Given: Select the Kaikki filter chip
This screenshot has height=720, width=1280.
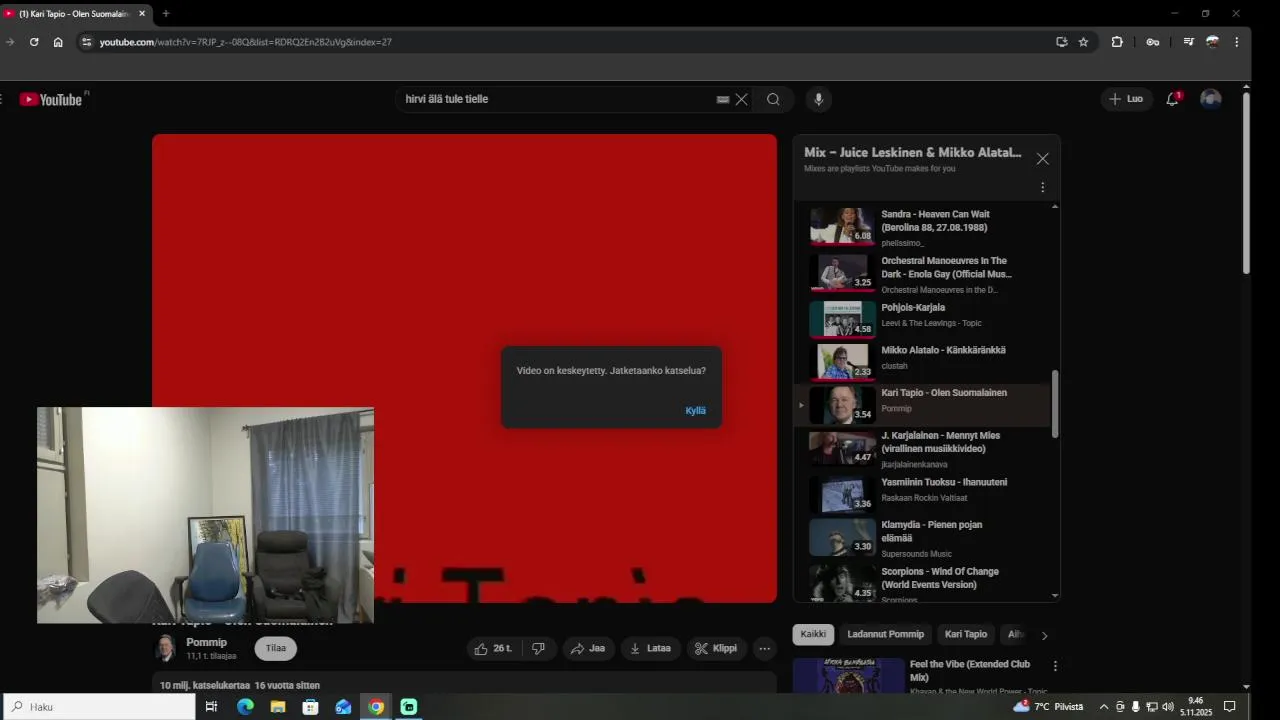Looking at the screenshot, I should 813,634.
